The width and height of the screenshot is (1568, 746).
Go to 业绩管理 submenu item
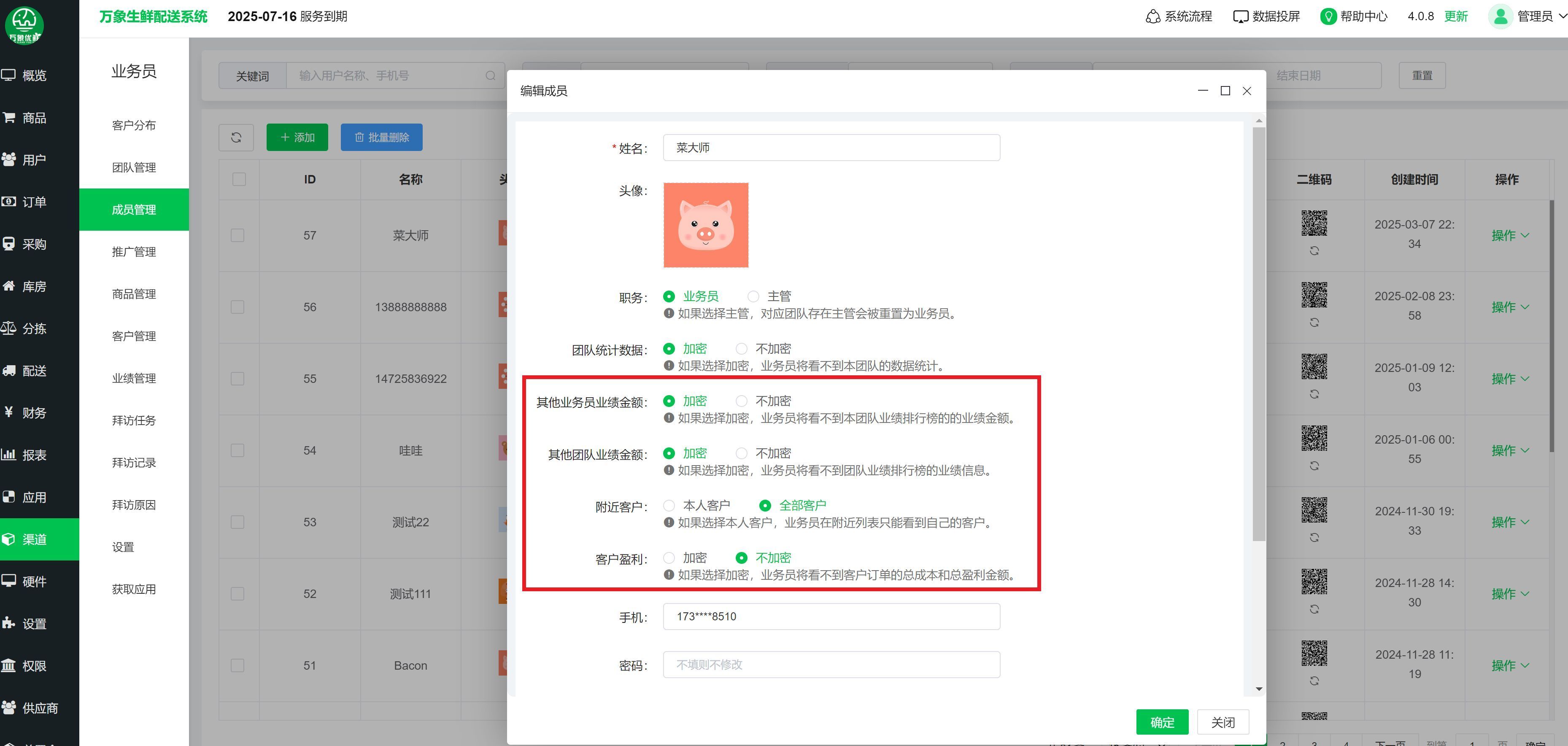(x=134, y=378)
